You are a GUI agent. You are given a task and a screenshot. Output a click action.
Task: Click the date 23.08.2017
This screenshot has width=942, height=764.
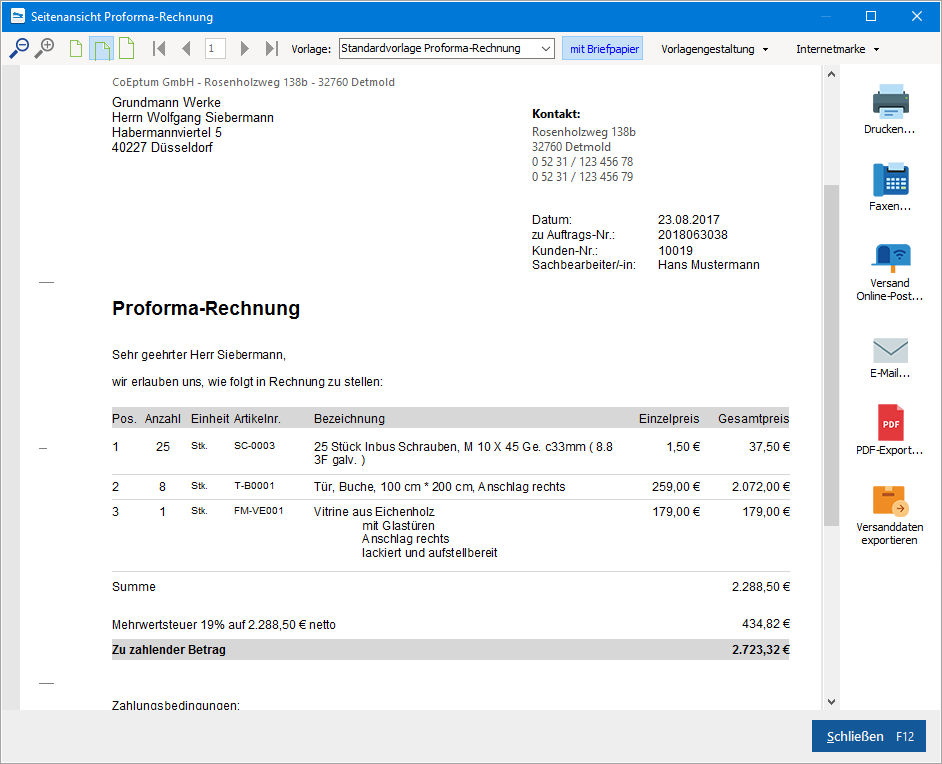(688, 220)
